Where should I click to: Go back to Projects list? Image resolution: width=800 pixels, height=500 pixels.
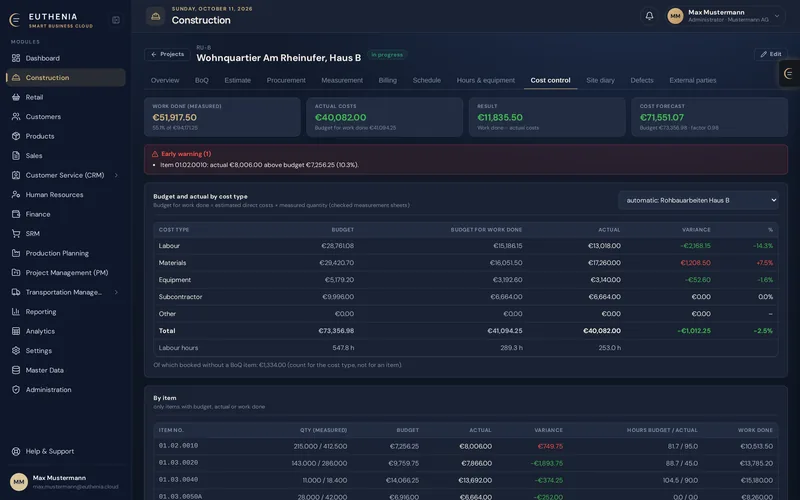click(x=167, y=54)
